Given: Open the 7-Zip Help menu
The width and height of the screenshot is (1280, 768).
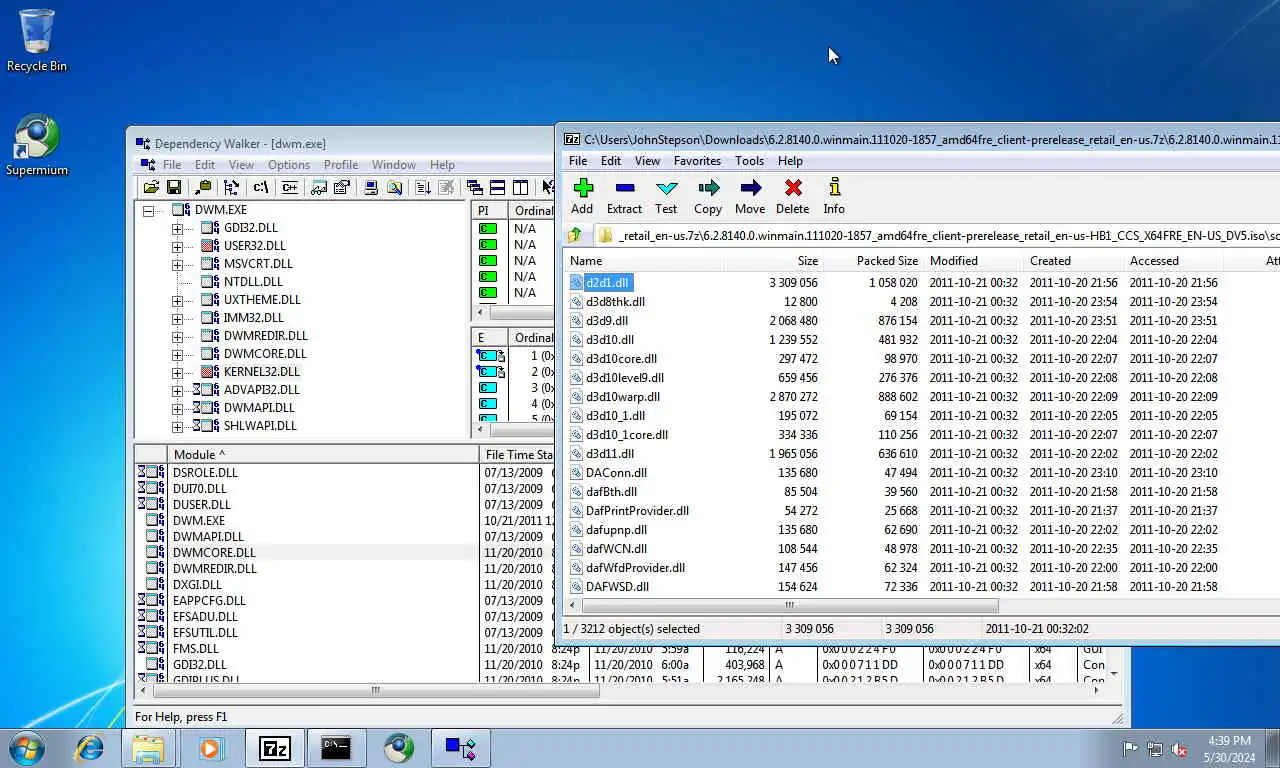Looking at the screenshot, I should [x=790, y=161].
